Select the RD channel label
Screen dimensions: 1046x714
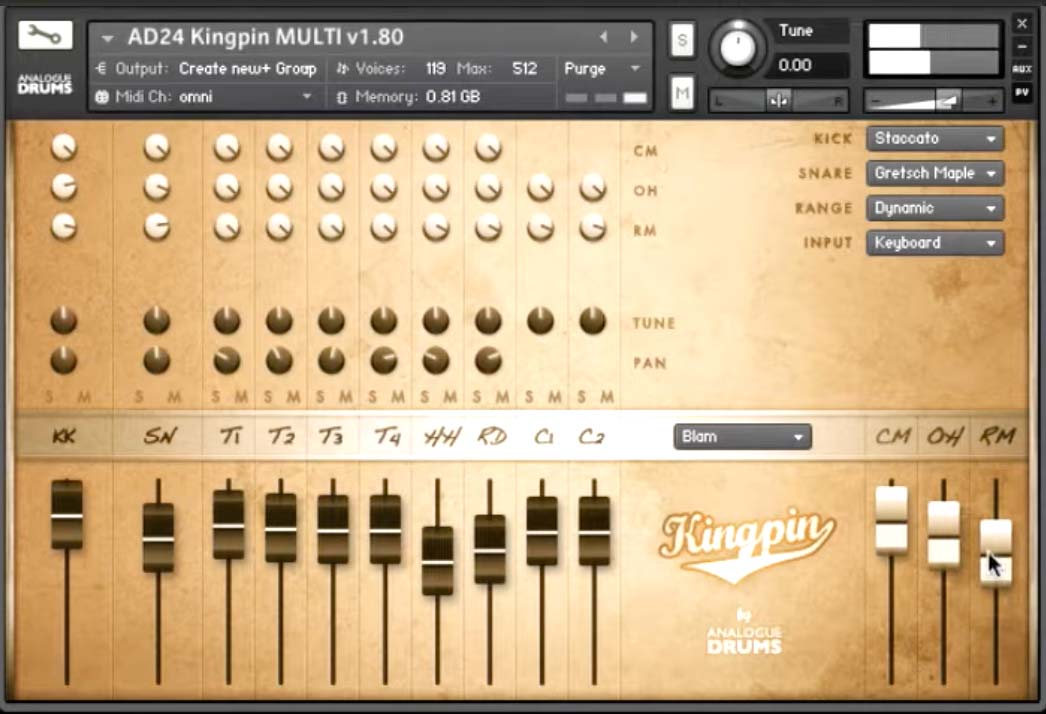pyautogui.click(x=492, y=436)
